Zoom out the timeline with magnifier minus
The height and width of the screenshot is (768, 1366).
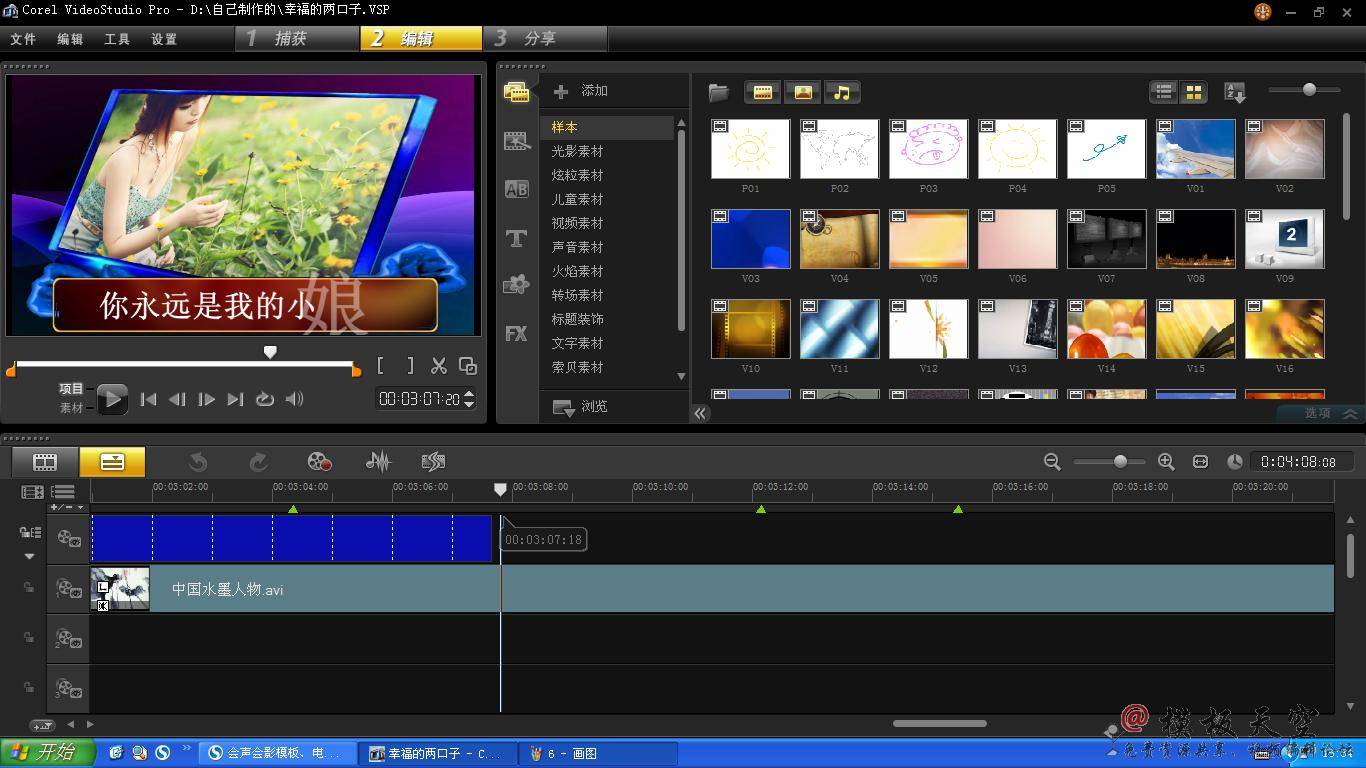pos(1052,462)
